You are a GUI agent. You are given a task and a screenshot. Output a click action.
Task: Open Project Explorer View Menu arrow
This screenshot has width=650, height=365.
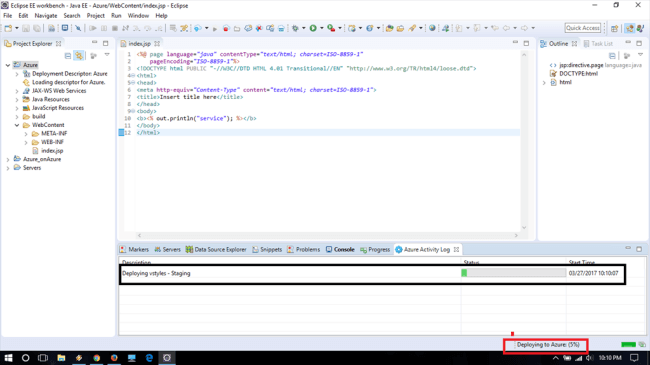pyautogui.click(x=107, y=55)
